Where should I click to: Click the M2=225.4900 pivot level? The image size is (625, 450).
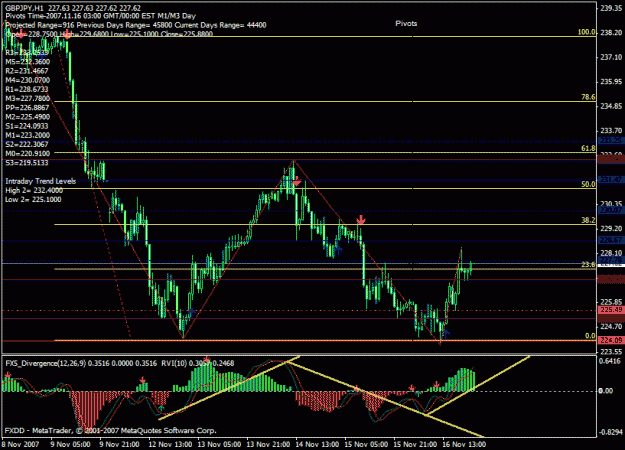click(x=28, y=117)
